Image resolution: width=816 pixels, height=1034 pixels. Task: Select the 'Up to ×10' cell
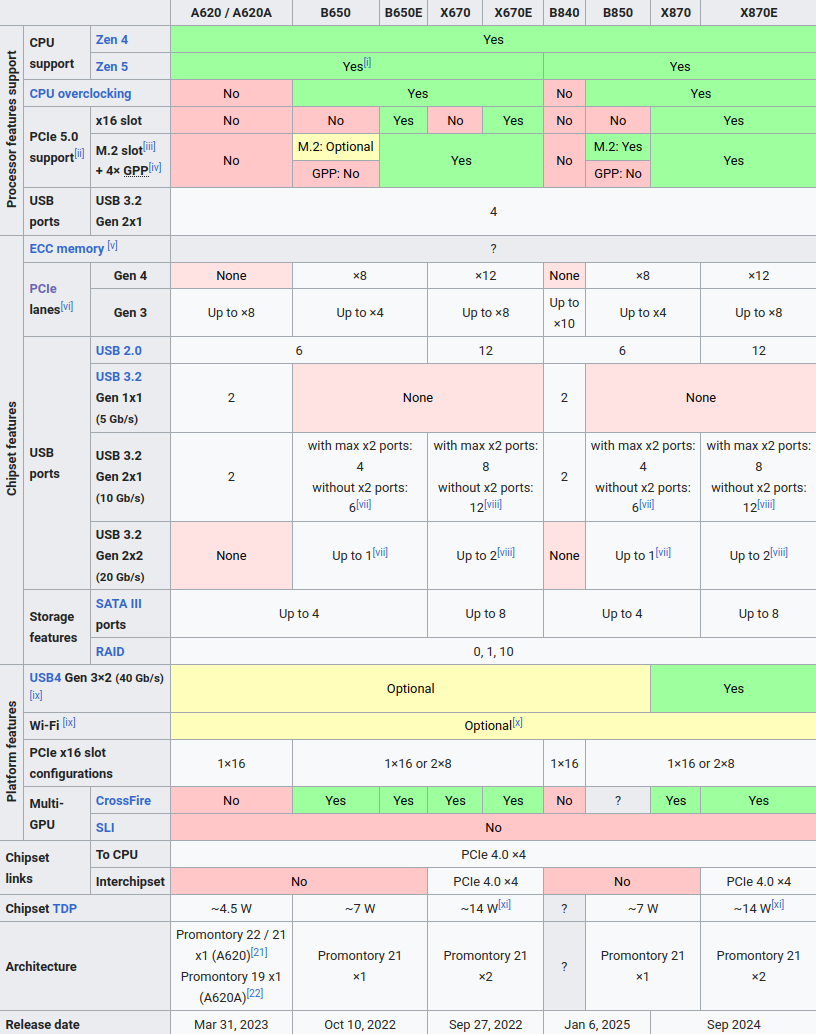(564, 313)
